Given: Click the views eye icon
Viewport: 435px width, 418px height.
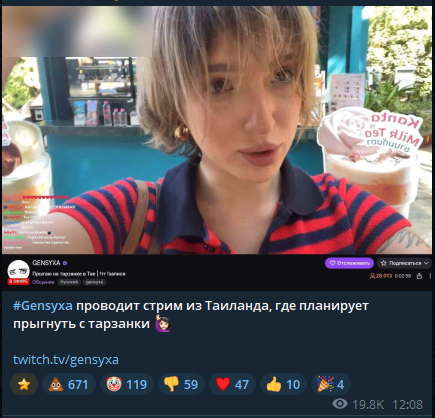Looking at the screenshot, I should click(x=340, y=404).
